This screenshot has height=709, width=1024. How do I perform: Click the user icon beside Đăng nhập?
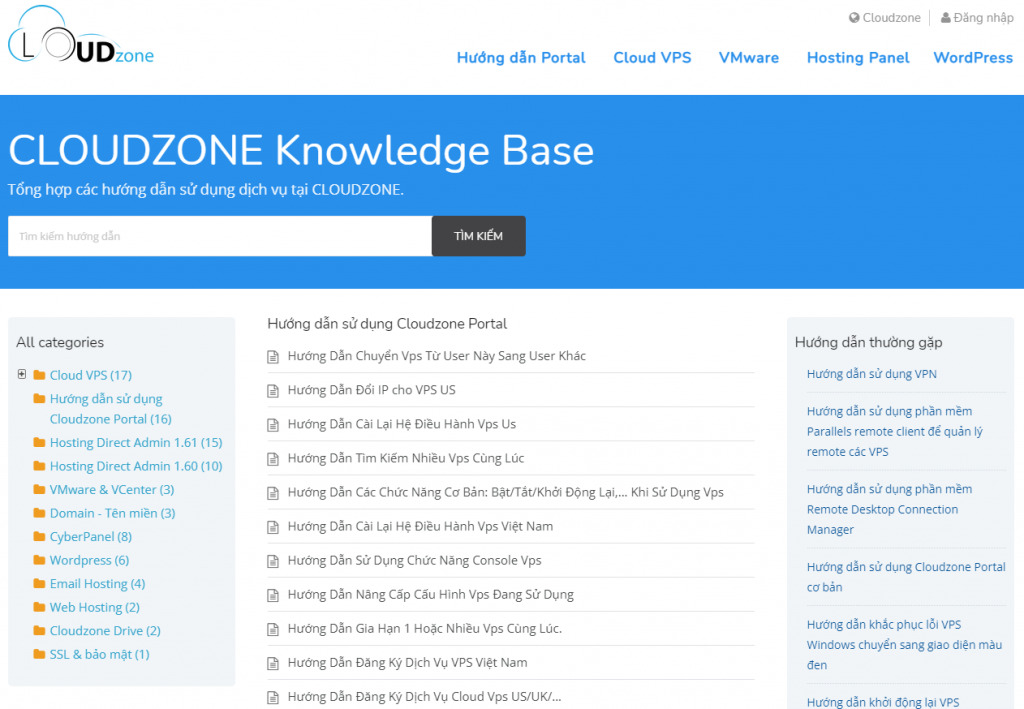(x=945, y=18)
